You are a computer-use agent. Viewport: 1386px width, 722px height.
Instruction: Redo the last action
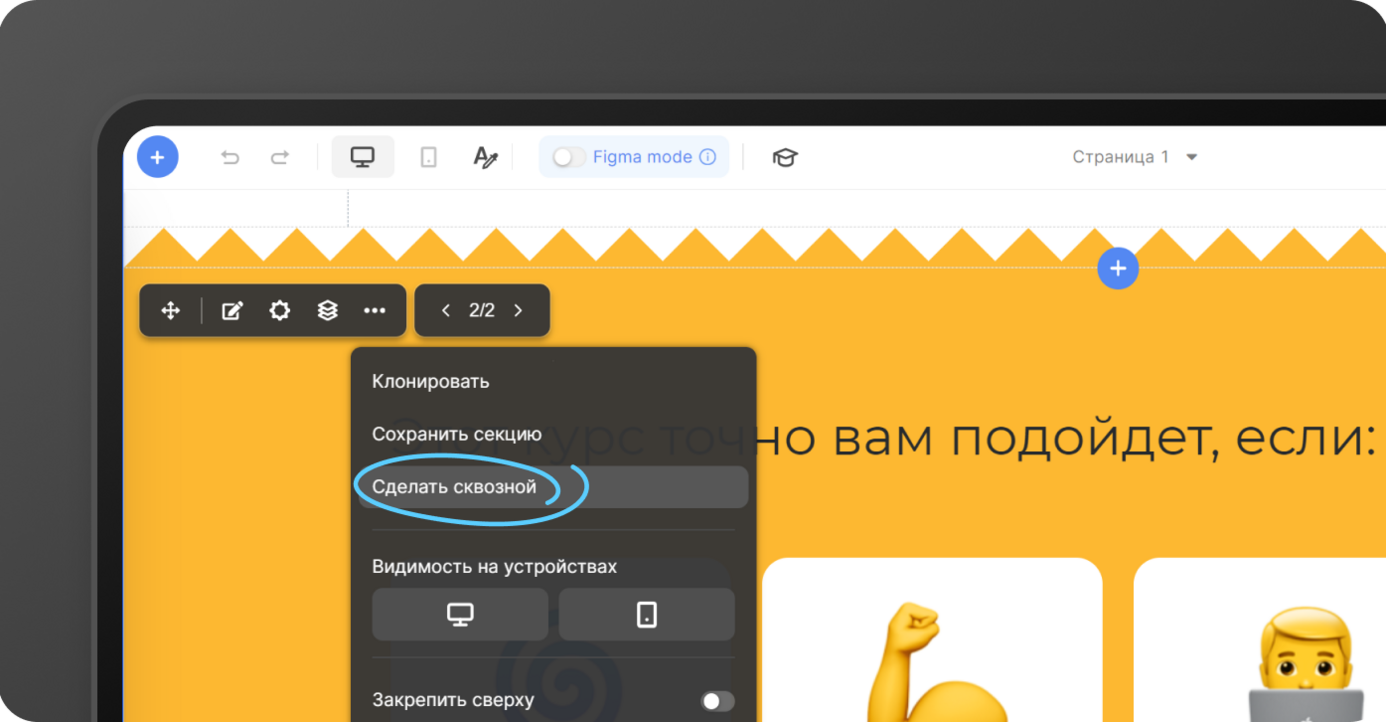[x=280, y=157]
